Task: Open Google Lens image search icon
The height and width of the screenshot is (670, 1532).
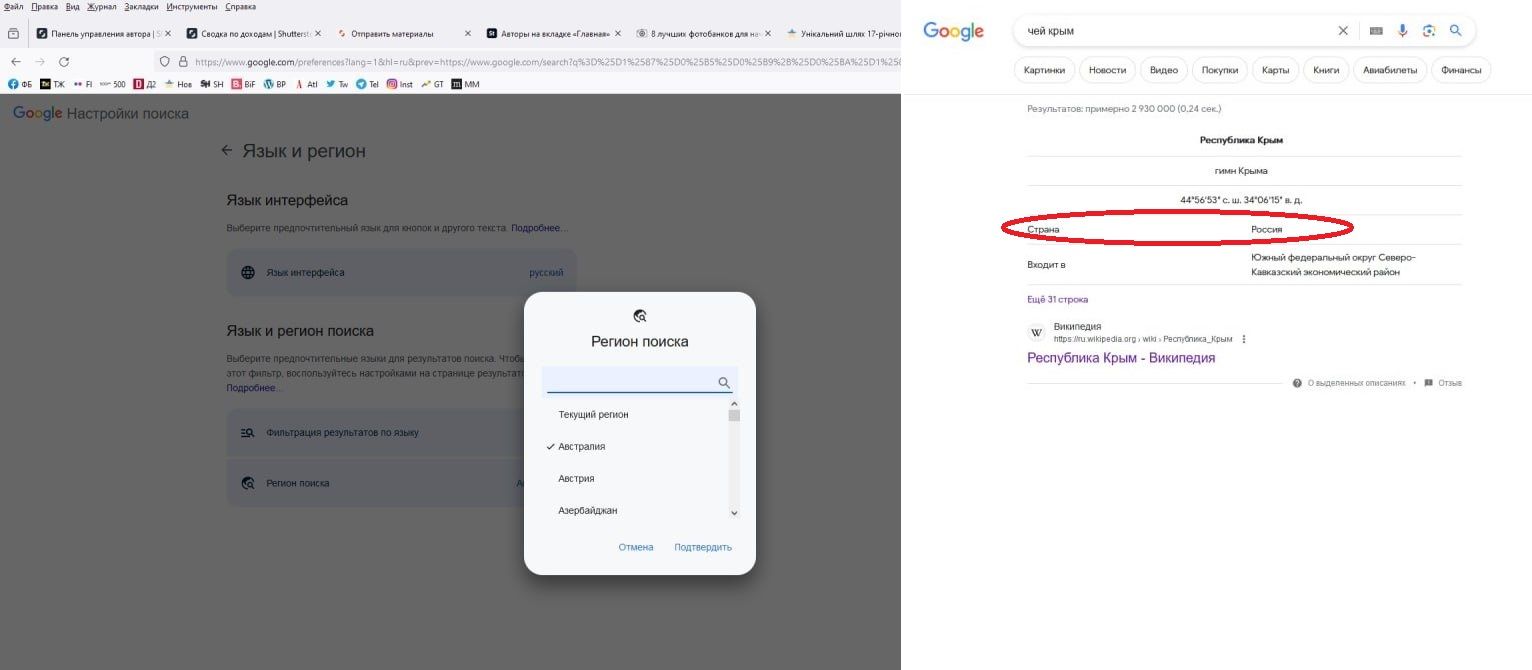Action: coord(1429,31)
